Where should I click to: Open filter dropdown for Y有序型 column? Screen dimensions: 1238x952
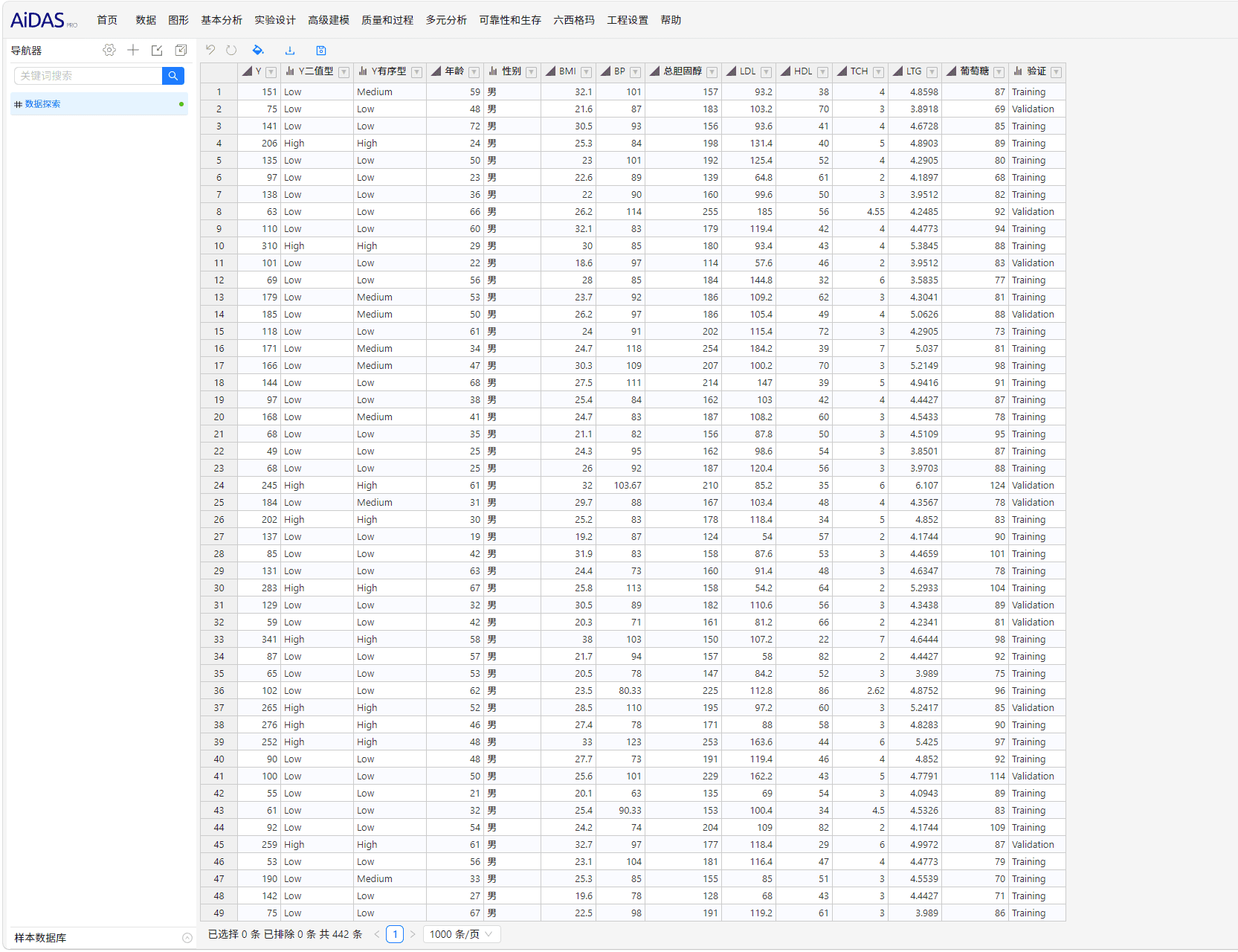pos(416,72)
